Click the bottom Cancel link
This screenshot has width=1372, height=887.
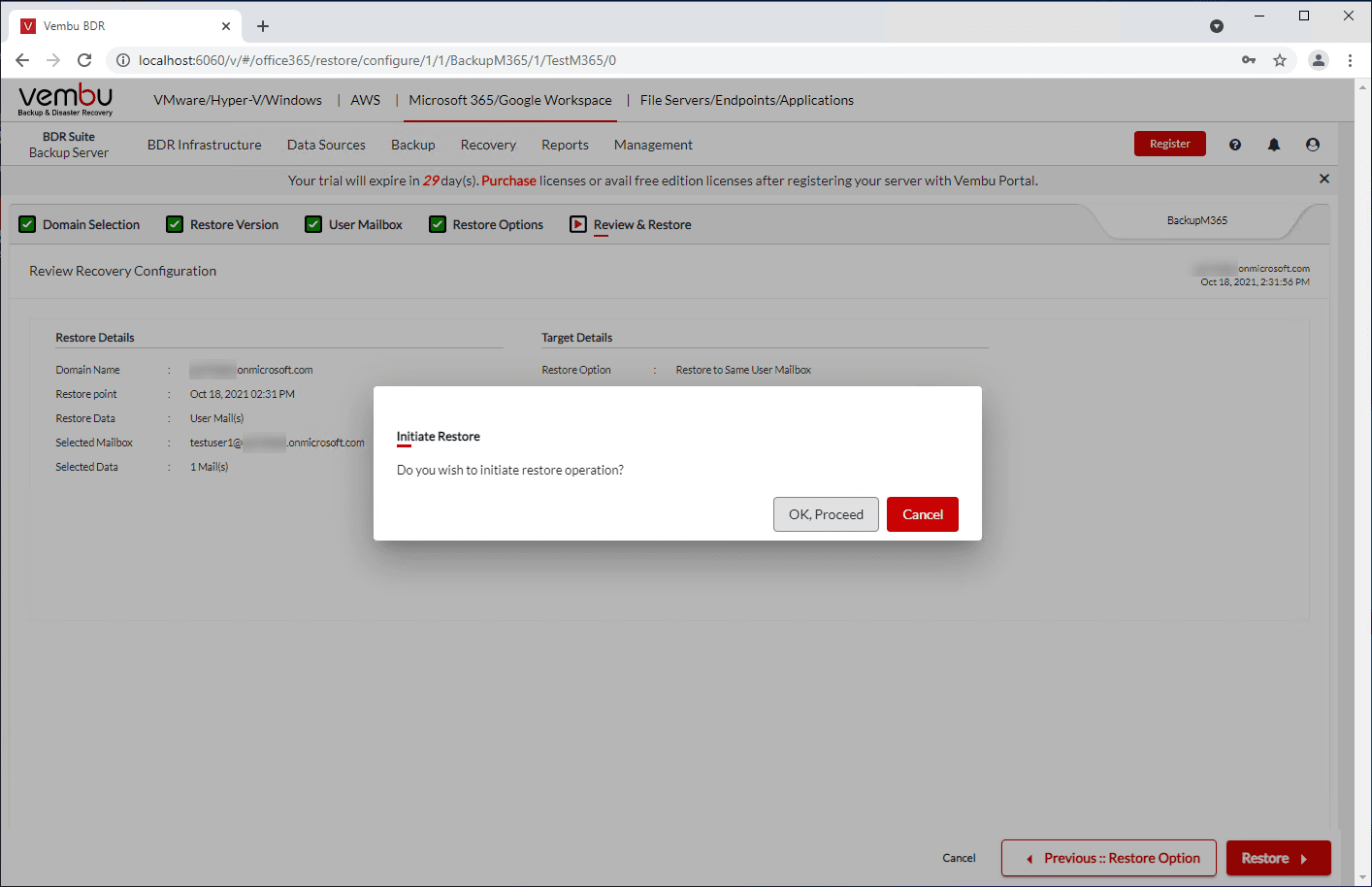click(x=959, y=858)
